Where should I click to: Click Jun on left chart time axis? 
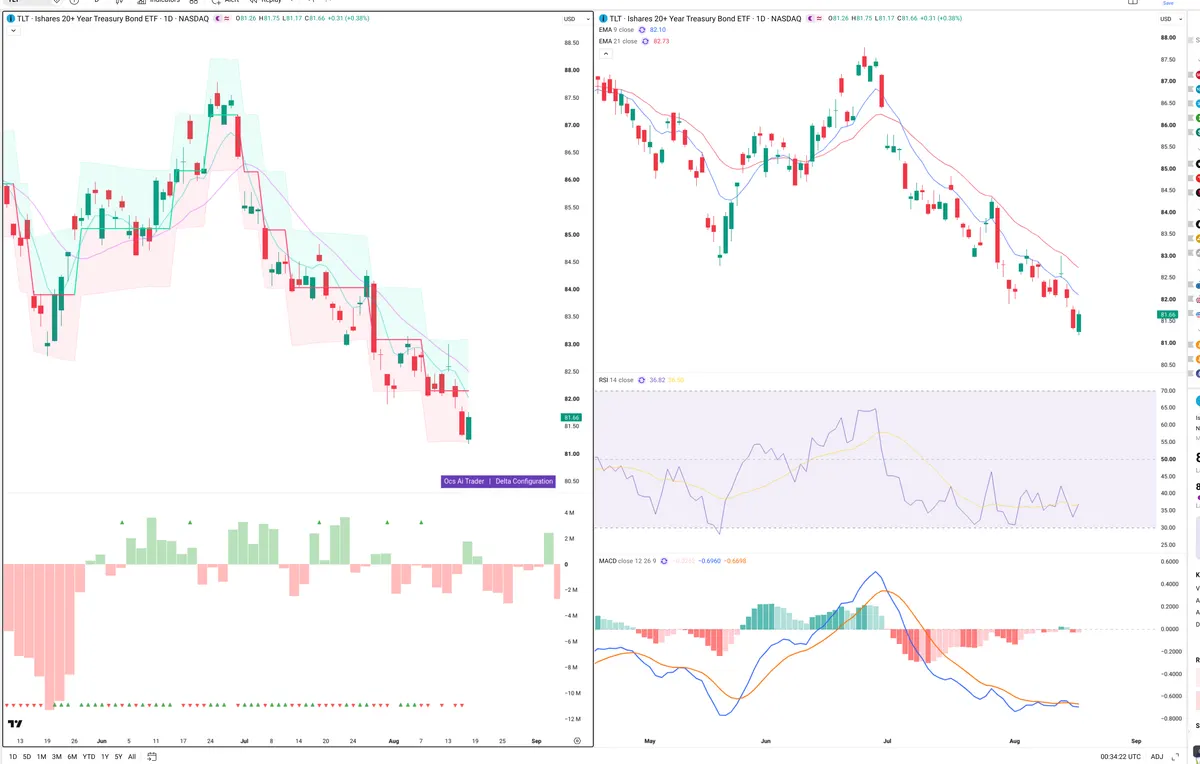pos(101,741)
